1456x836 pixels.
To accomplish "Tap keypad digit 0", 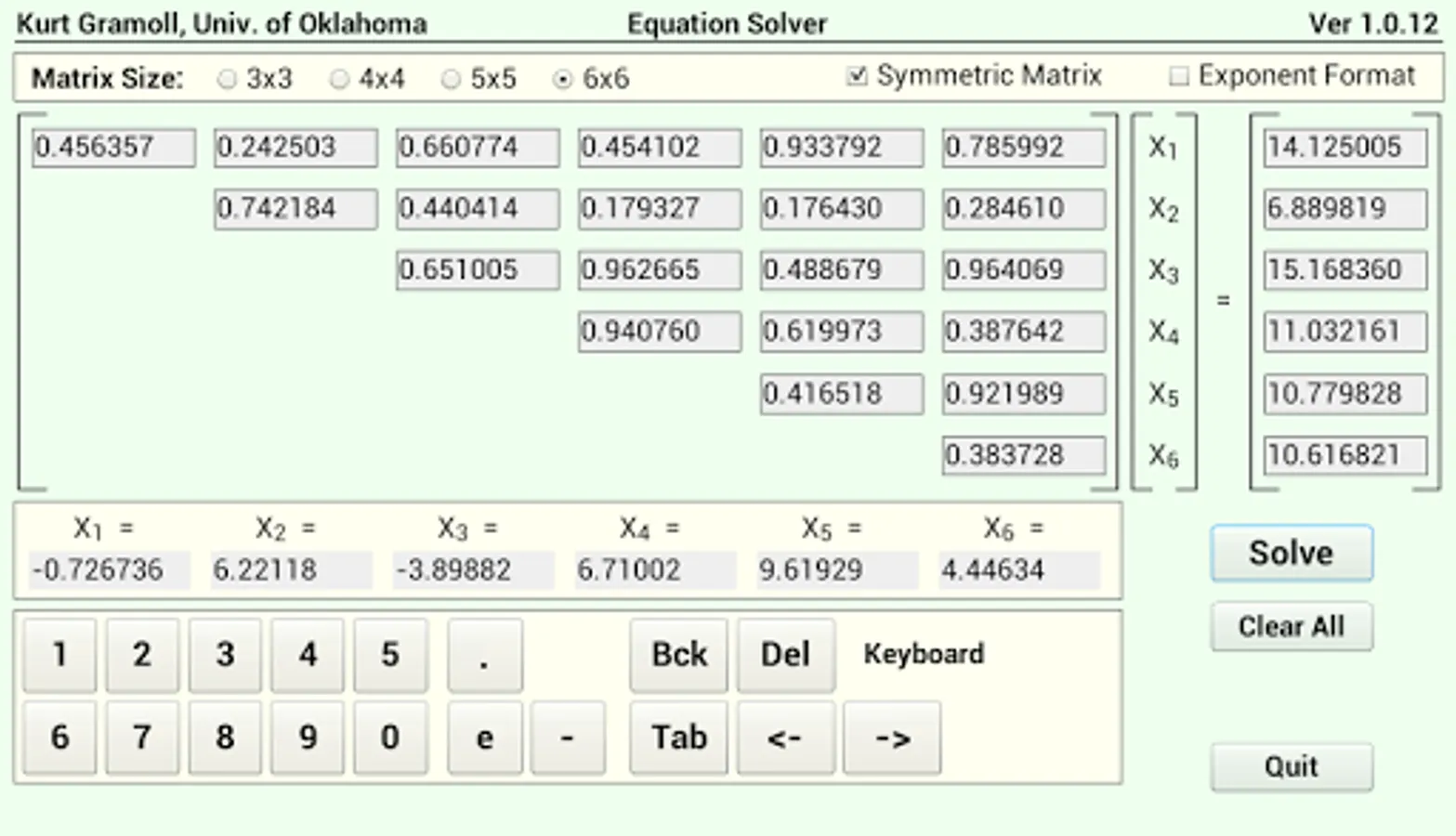I will pos(390,738).
